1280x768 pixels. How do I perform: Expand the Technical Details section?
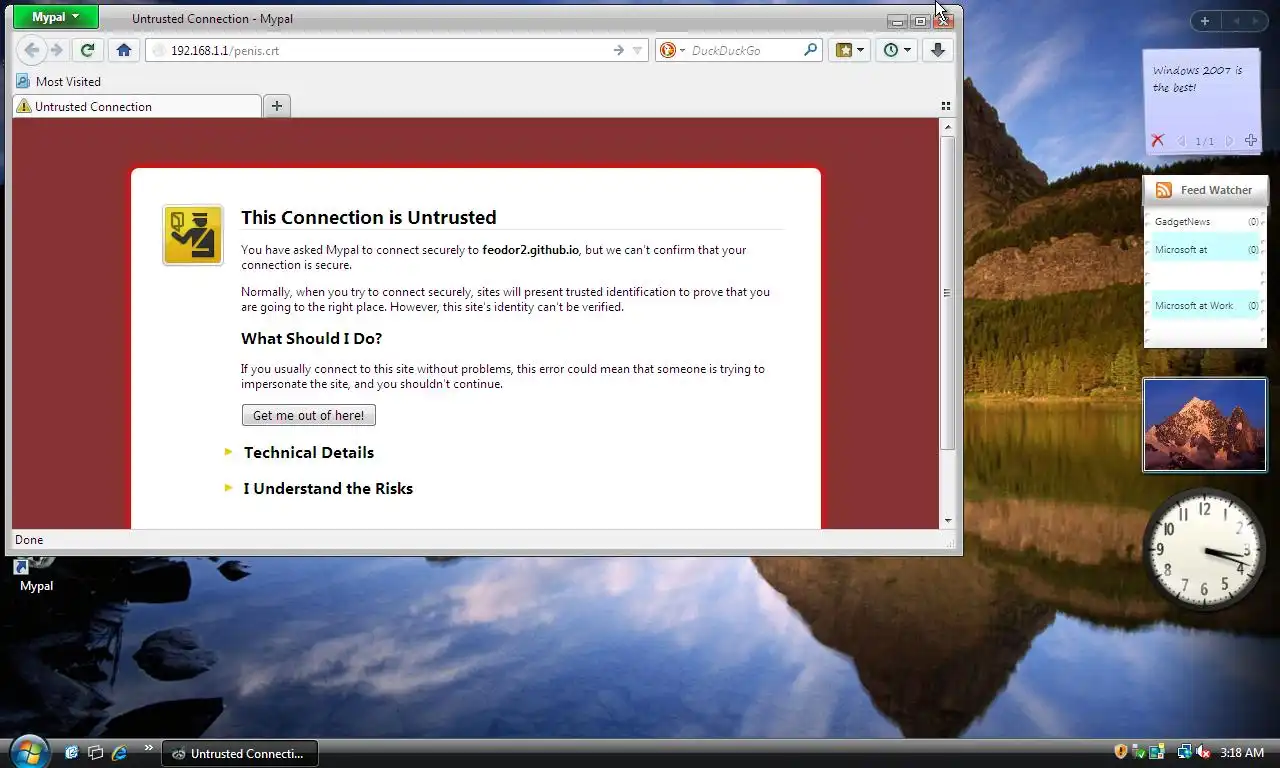(x=309, y=452)
